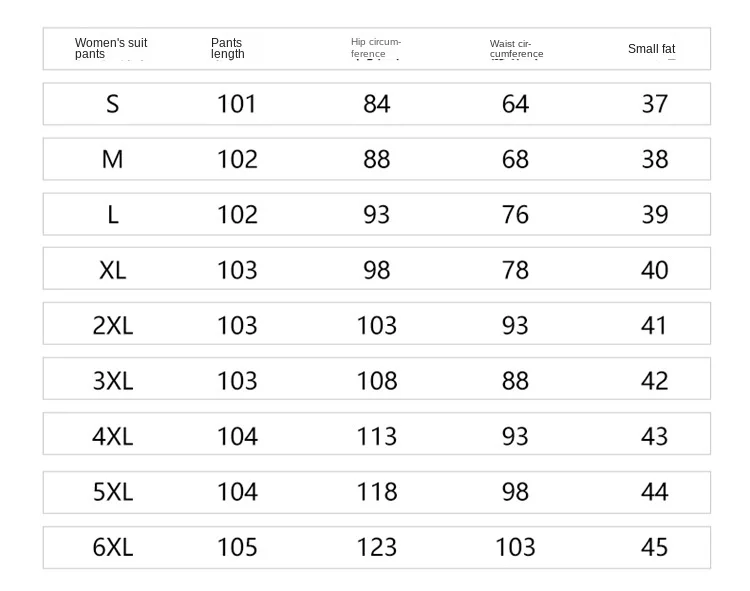Select size M row label
Viewport: 750px width, 591px height.
[112, 159]
